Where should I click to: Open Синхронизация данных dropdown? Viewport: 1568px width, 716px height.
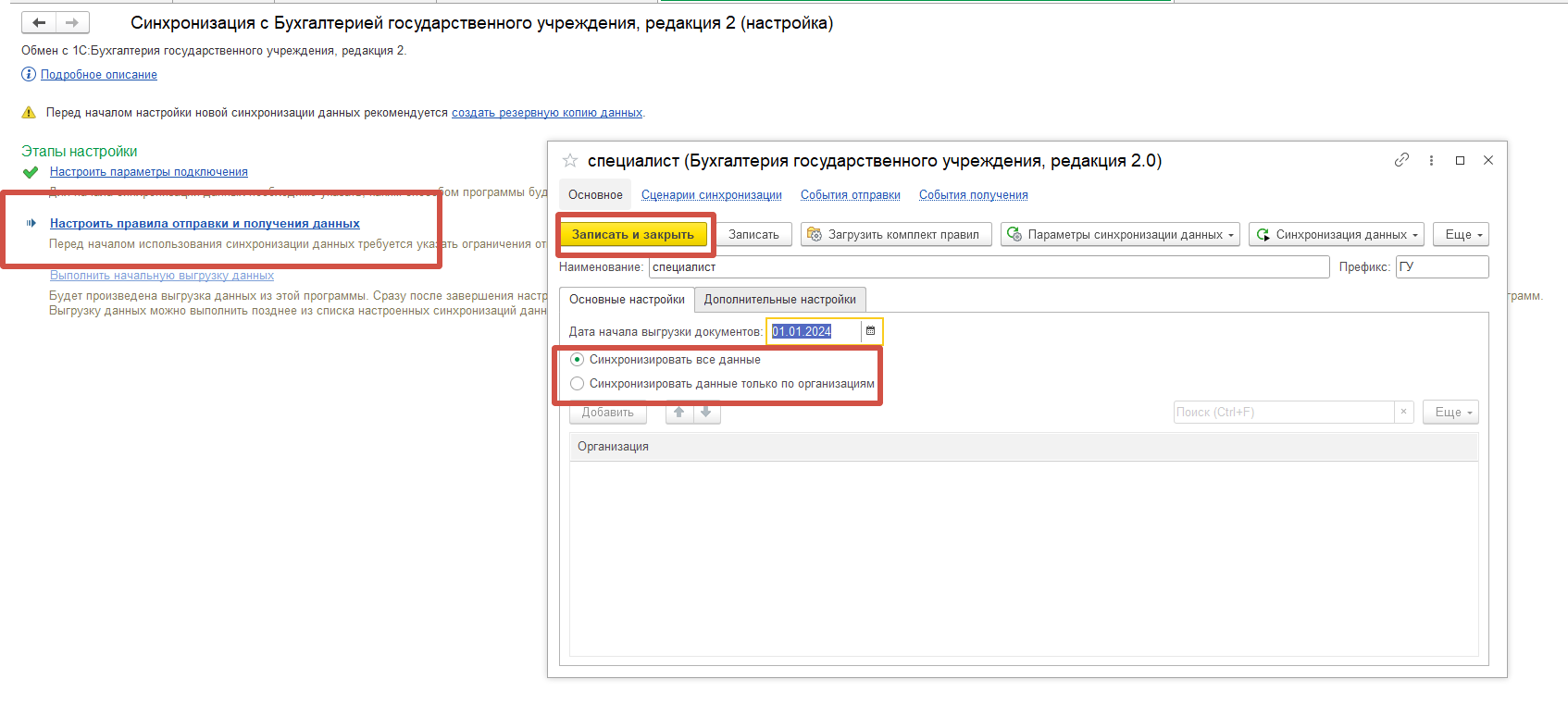tap(1337, 235)
